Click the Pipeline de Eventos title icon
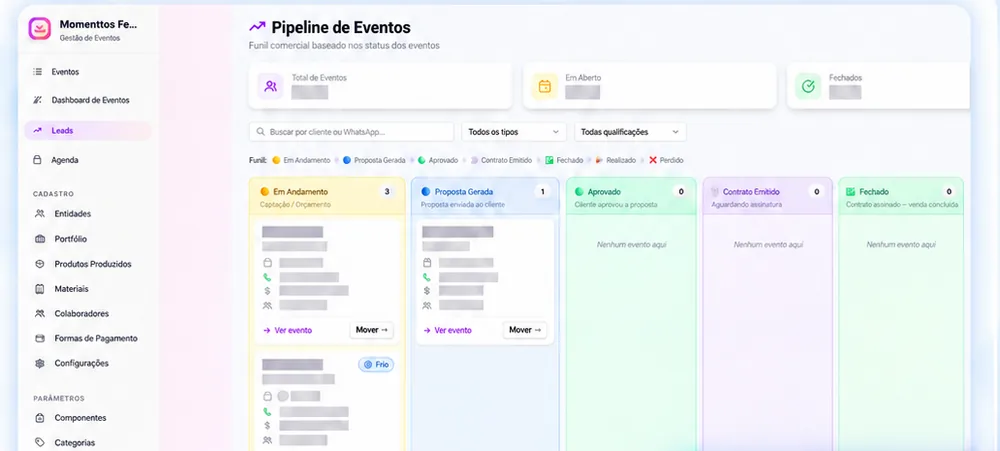 257,27
